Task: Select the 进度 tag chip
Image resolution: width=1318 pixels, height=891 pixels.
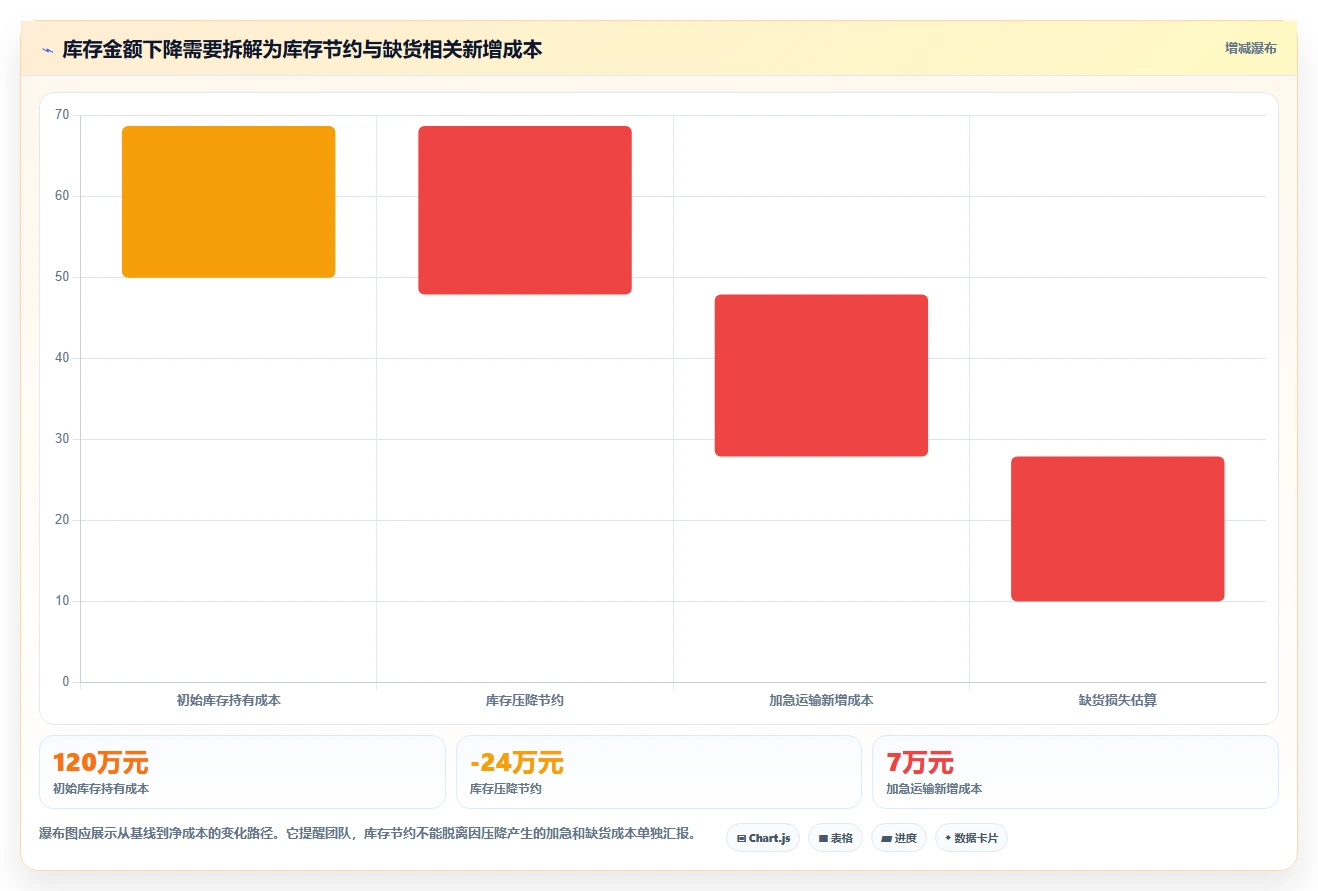Action: coord(899,838)
